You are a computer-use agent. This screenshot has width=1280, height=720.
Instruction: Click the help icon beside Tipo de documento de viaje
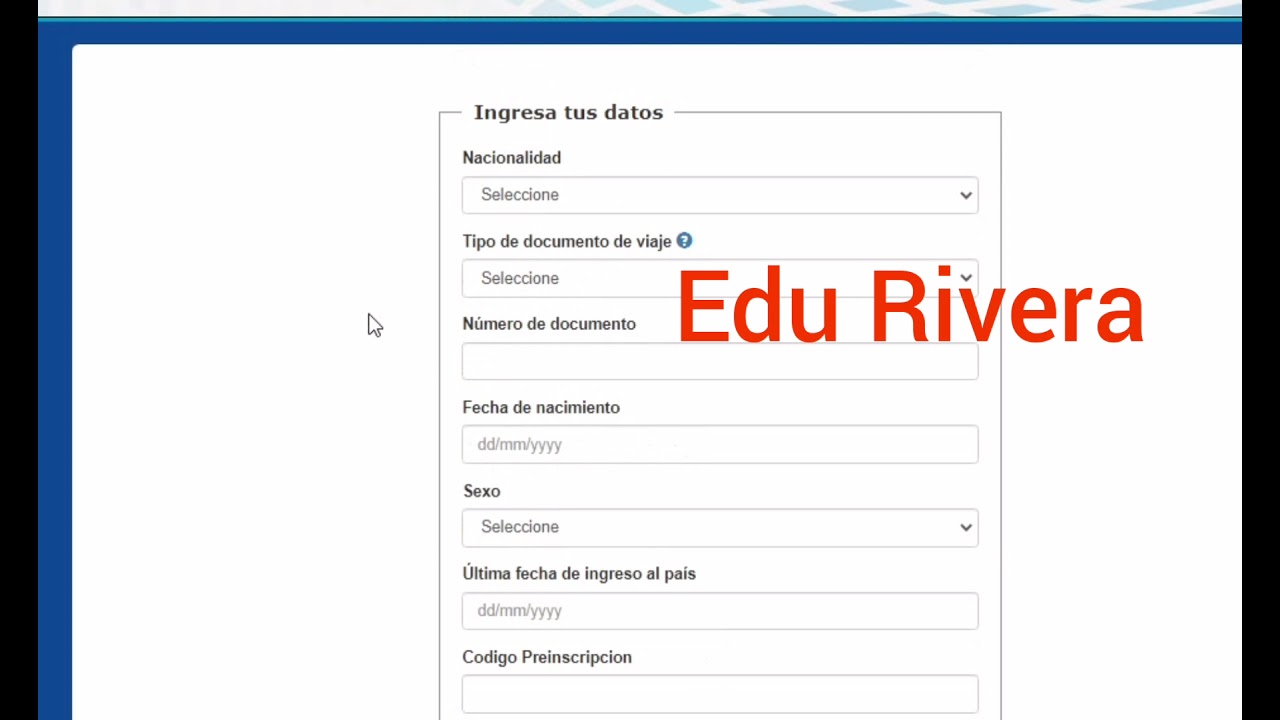[x=684, y=241]
